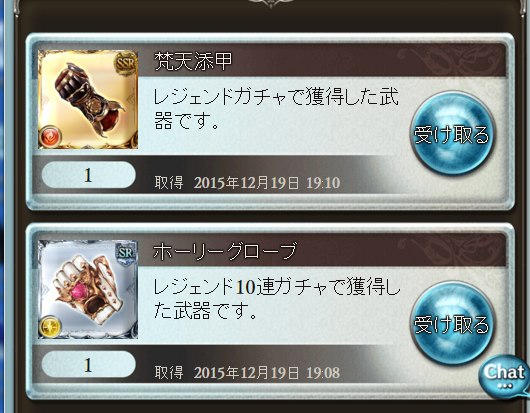Click the ornament at top of panel
The height and width of the screenshot is (413, 530).
tap(270, 3)
